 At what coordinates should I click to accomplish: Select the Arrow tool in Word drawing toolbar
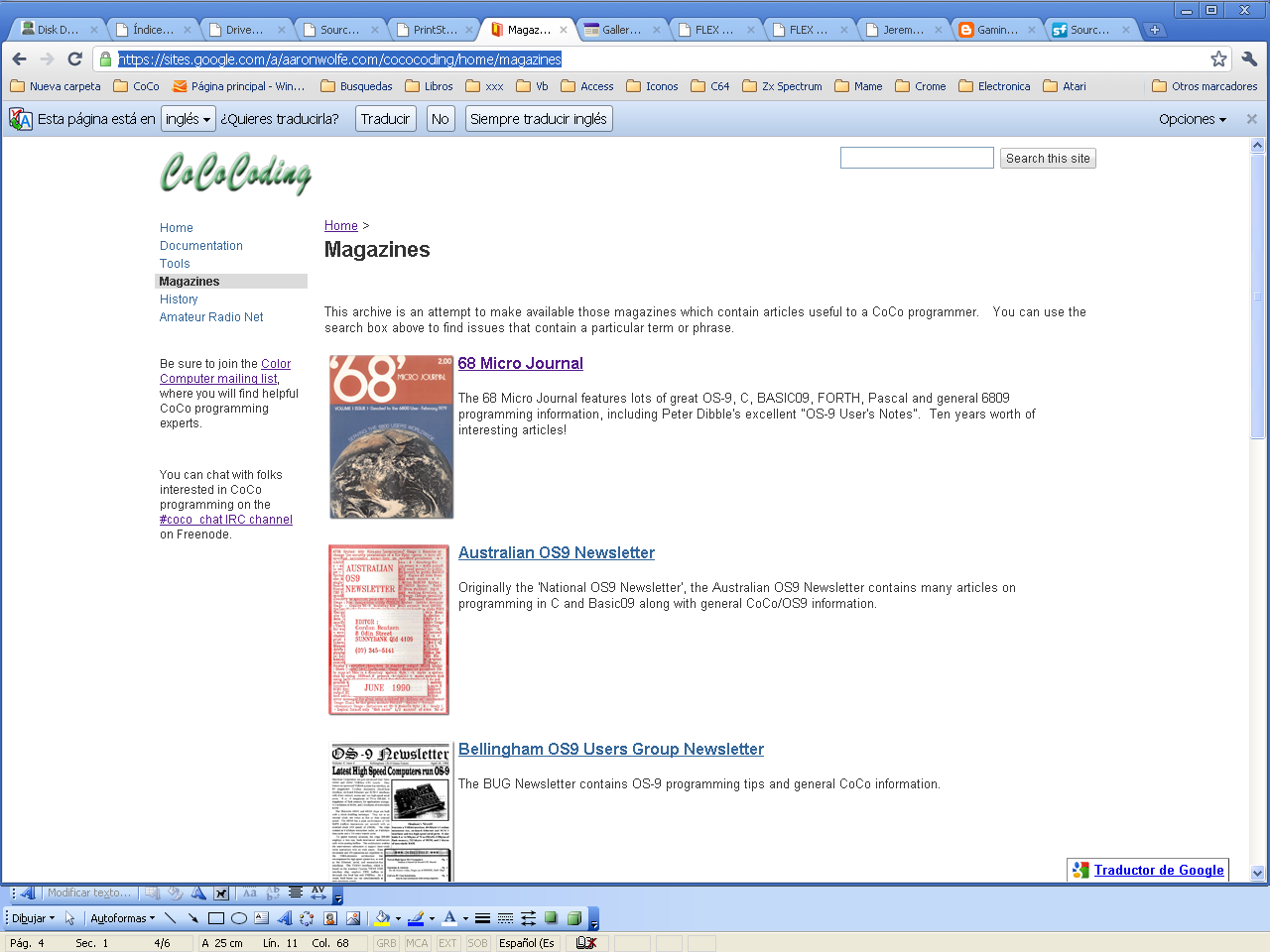pyautogui.click(x=192, y=918)
